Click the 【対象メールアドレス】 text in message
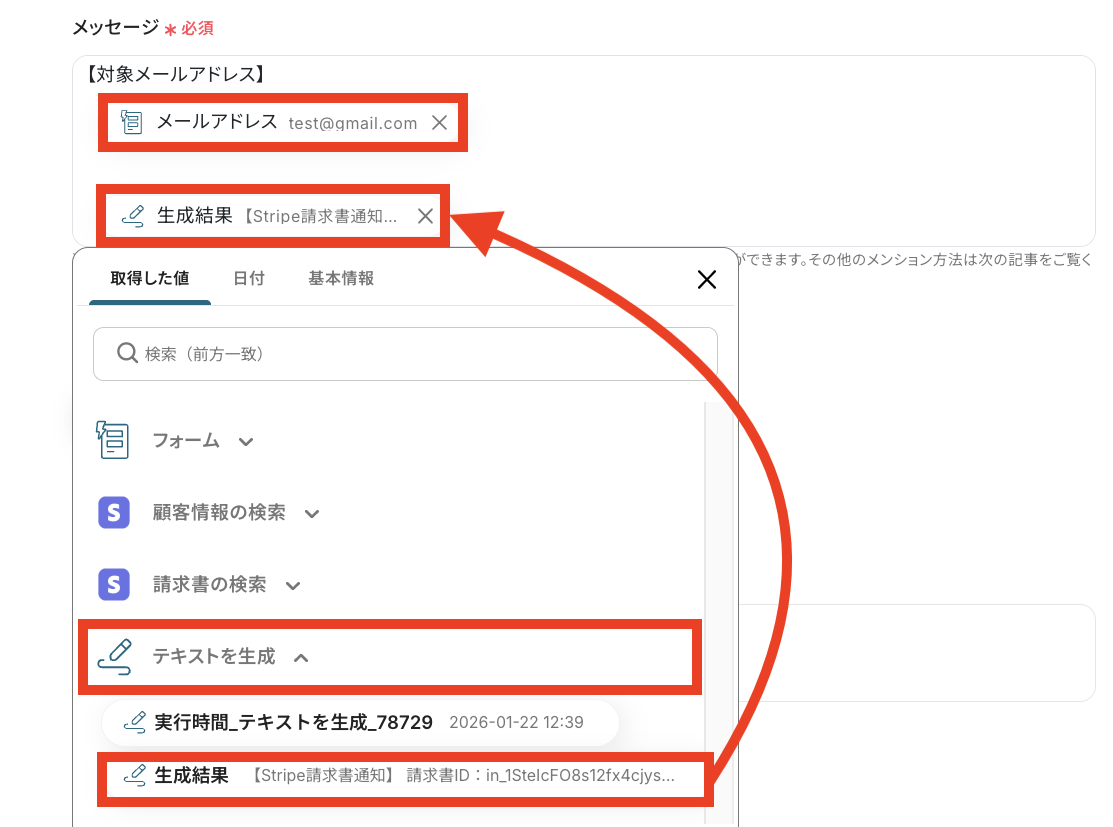 tap(175, 75)
